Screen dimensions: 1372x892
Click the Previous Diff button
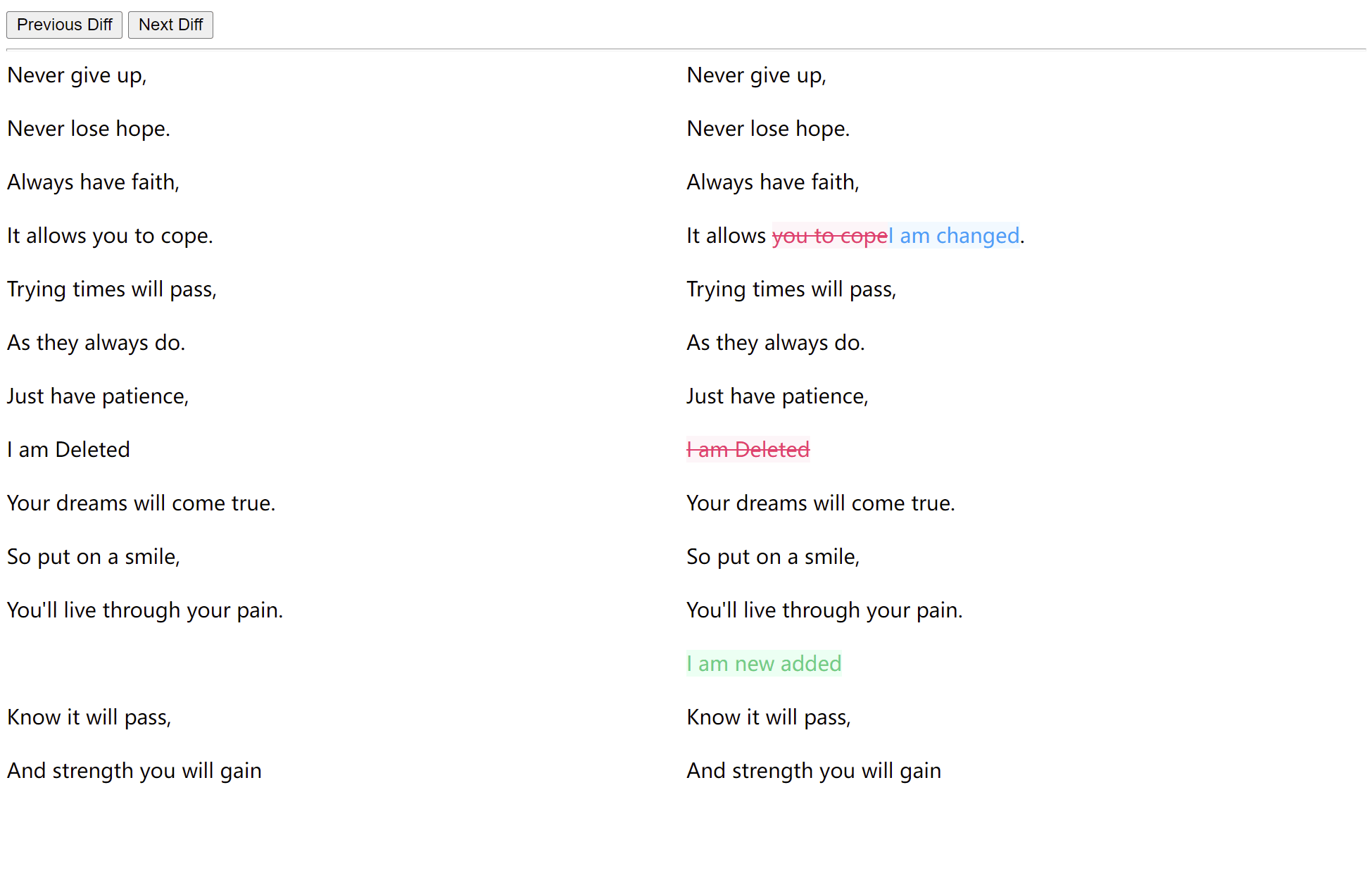(64, 25)
